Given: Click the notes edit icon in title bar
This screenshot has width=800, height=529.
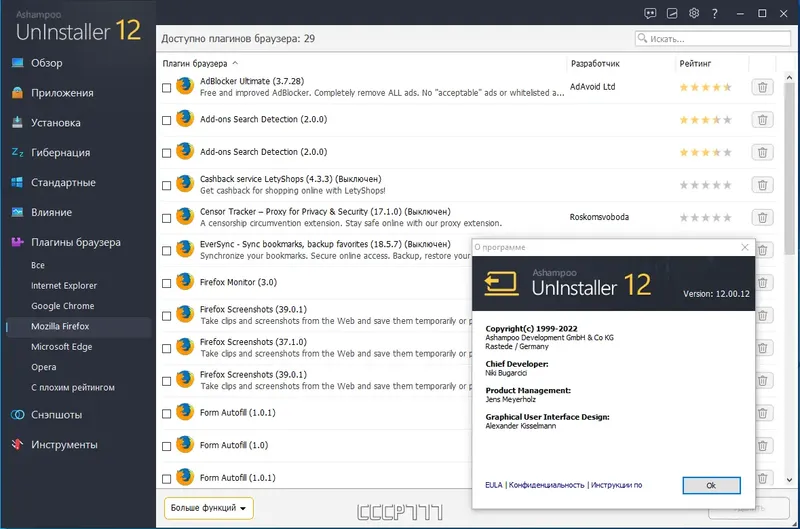Looking at the screenshot, I should (672, 14).
